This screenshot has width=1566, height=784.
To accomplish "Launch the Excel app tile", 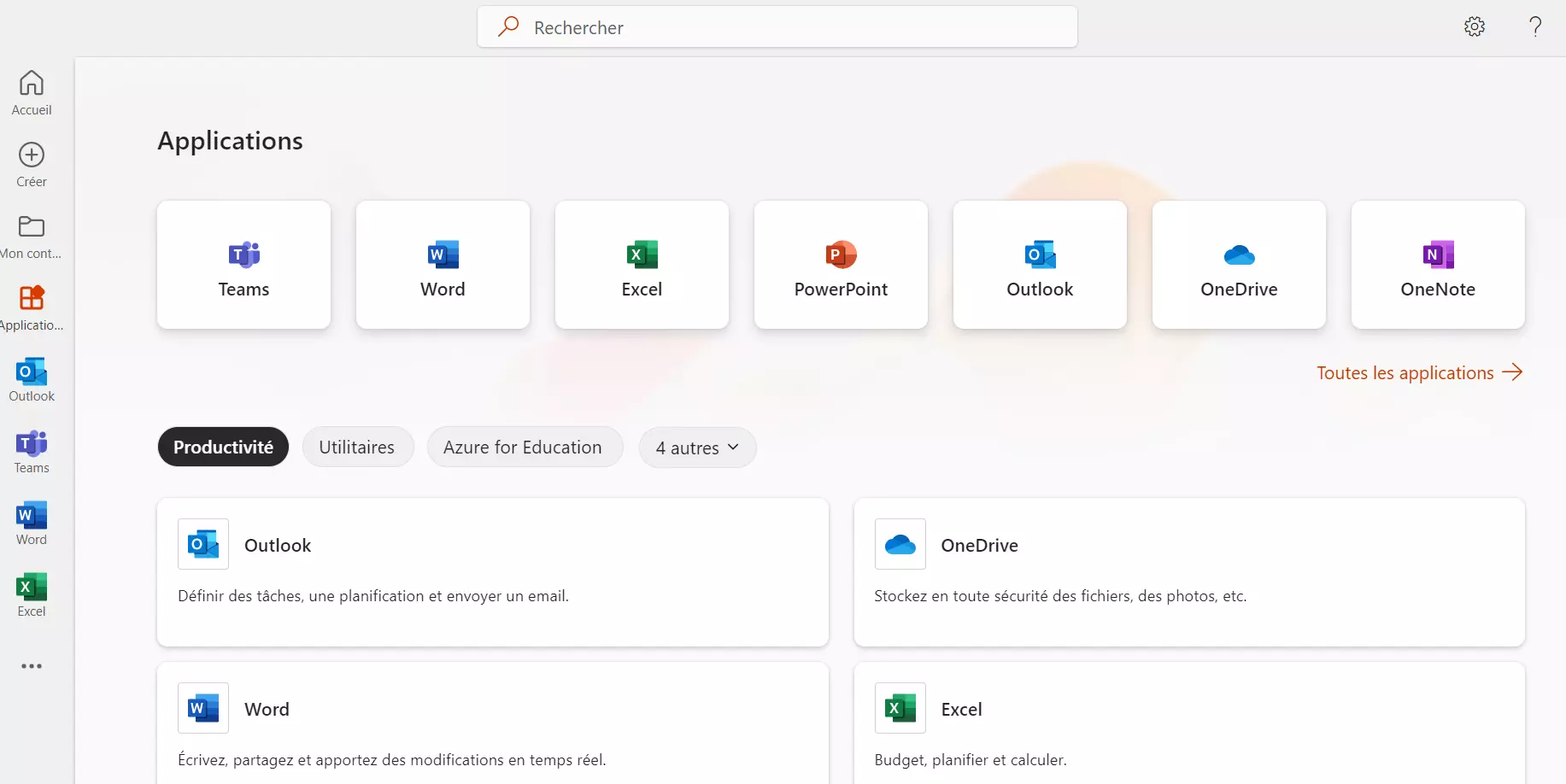I will pos(642,265).
